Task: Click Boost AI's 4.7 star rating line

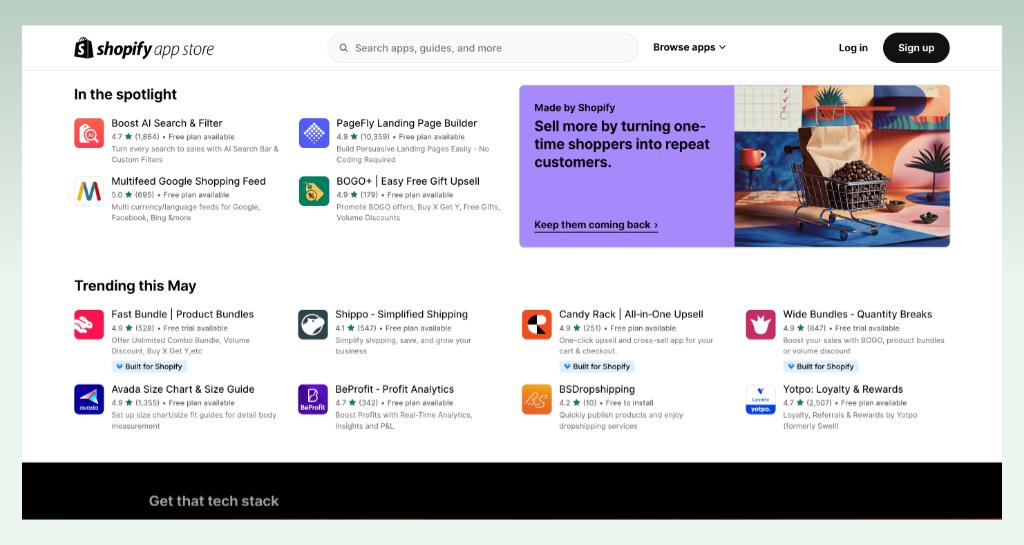Action: point(172,137)
